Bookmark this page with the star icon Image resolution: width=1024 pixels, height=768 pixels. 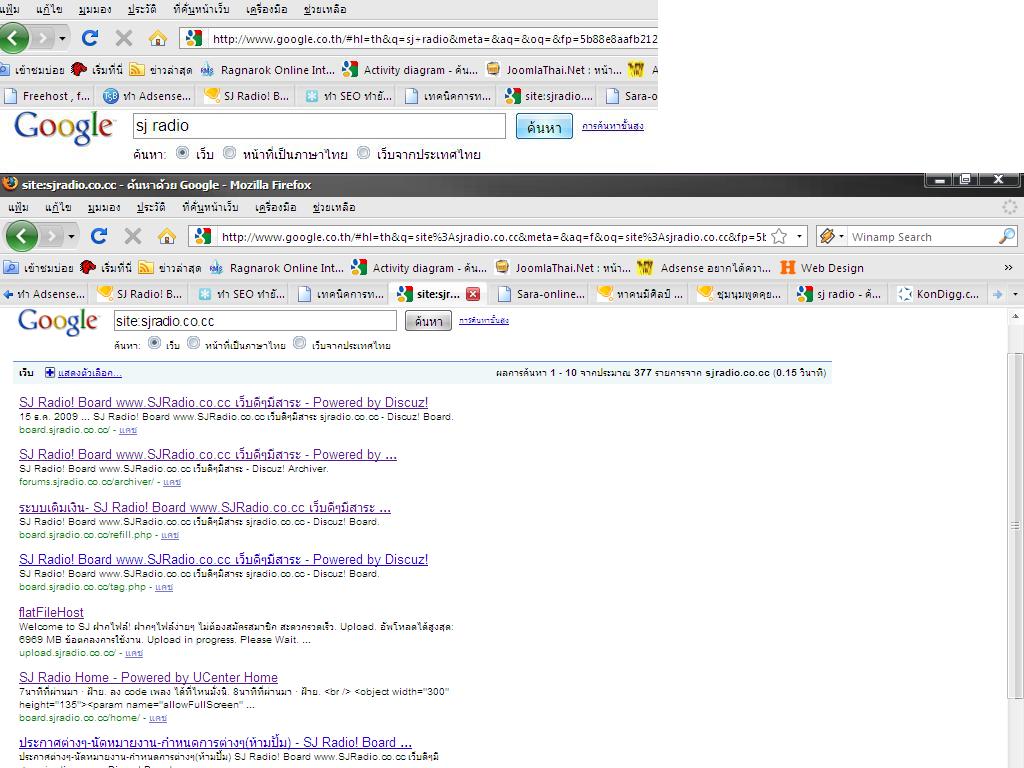tap(778, 236)
